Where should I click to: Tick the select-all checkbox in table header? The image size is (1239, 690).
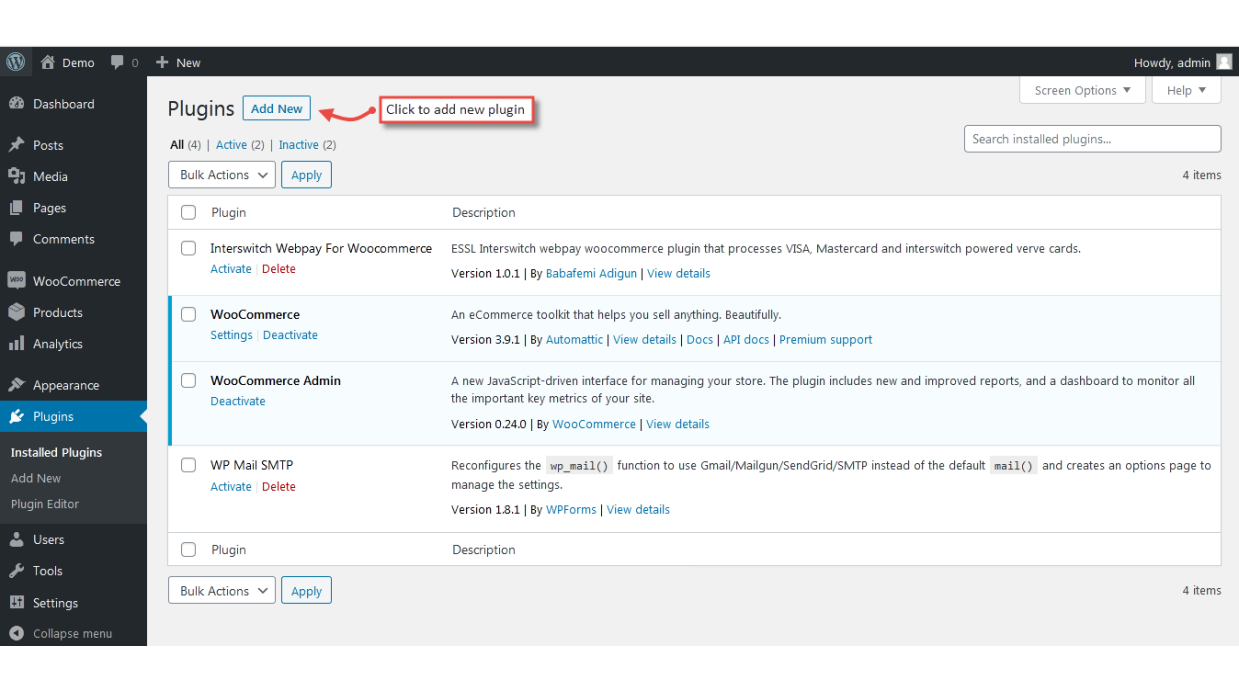[x=188, y=212]
